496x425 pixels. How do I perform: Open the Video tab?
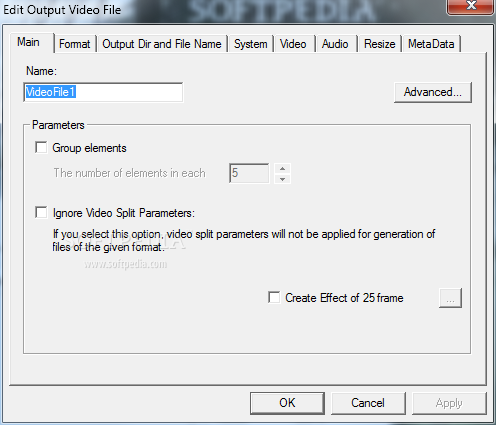point(293,44)
